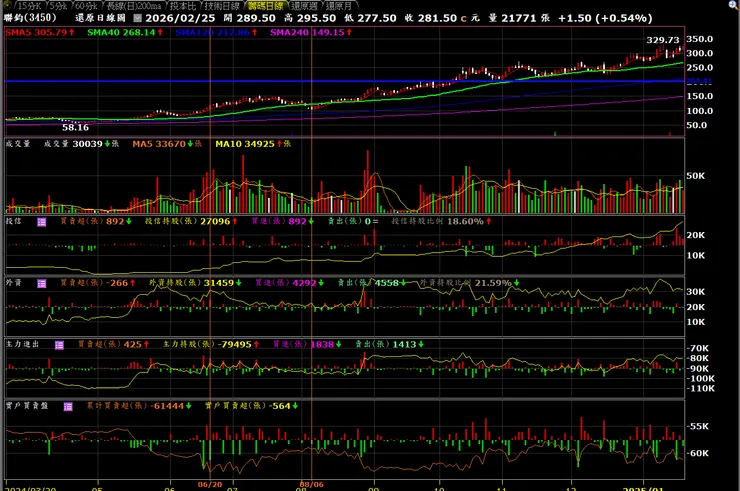Click the change +1.50 (+0.54%) readout

[x=605, y=18]
